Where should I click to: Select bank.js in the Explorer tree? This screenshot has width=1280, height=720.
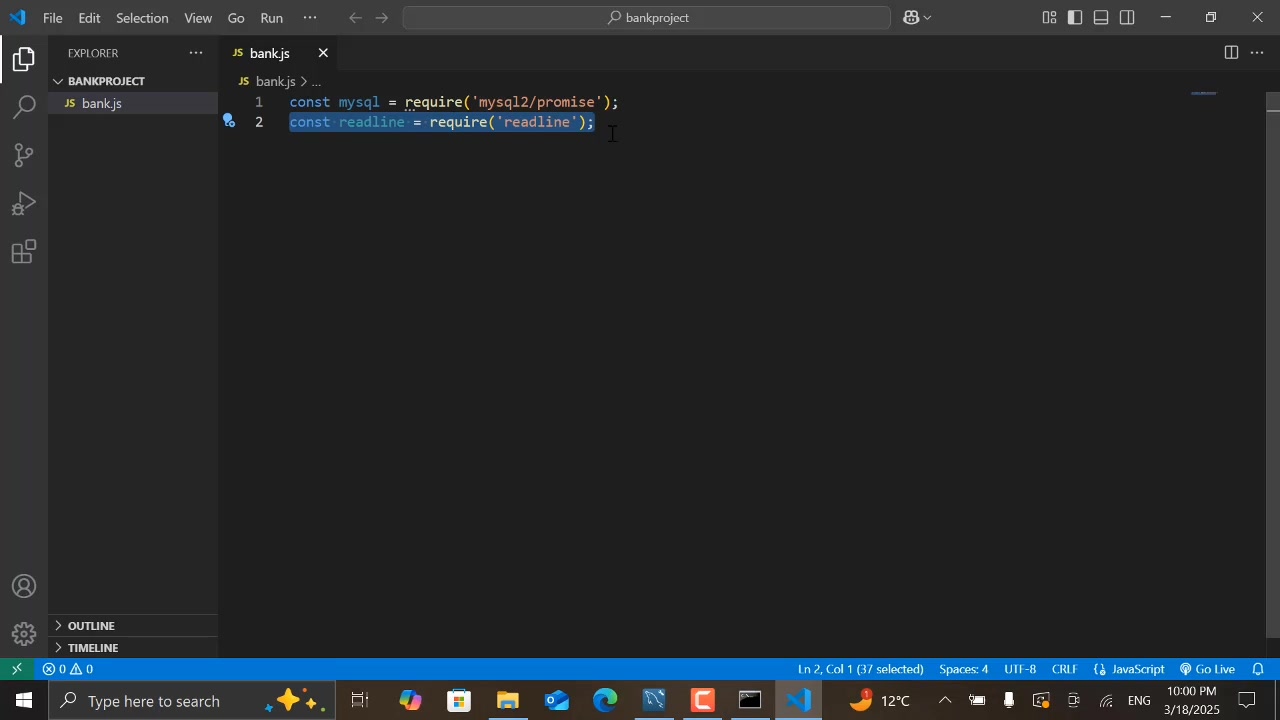tap(133, 103)
